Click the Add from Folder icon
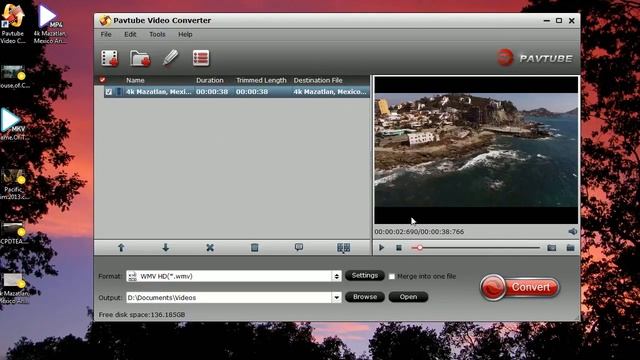640x360 pixels. point(140,58)
